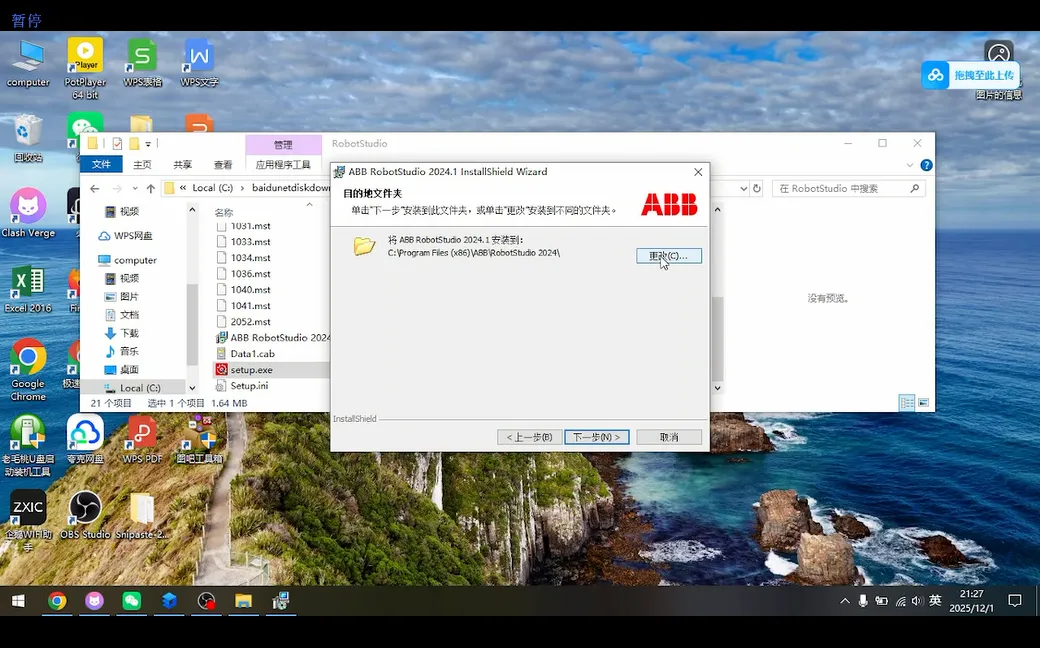Switch to the 查看 ribbon tab

222,164
